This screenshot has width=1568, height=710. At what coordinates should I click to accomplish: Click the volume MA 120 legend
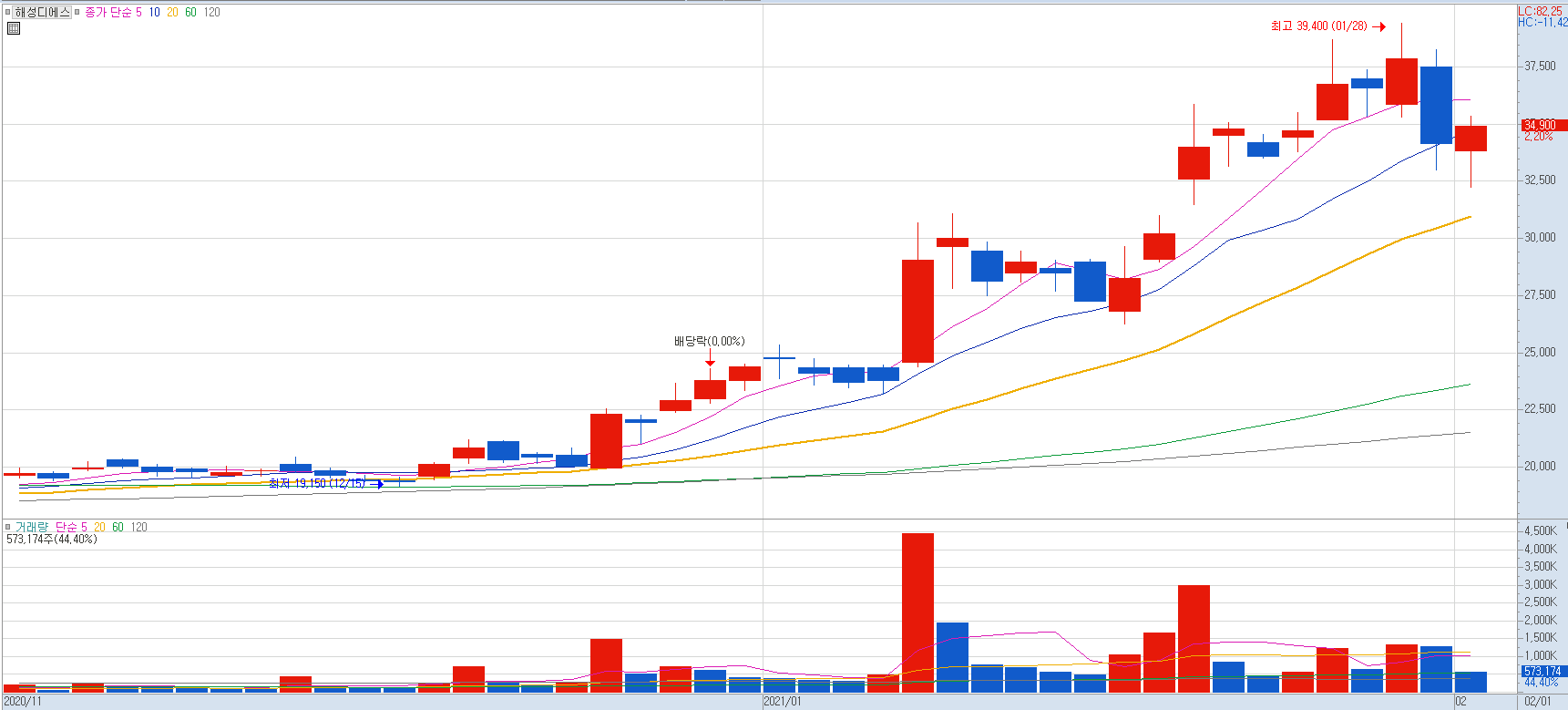(138, 527)
